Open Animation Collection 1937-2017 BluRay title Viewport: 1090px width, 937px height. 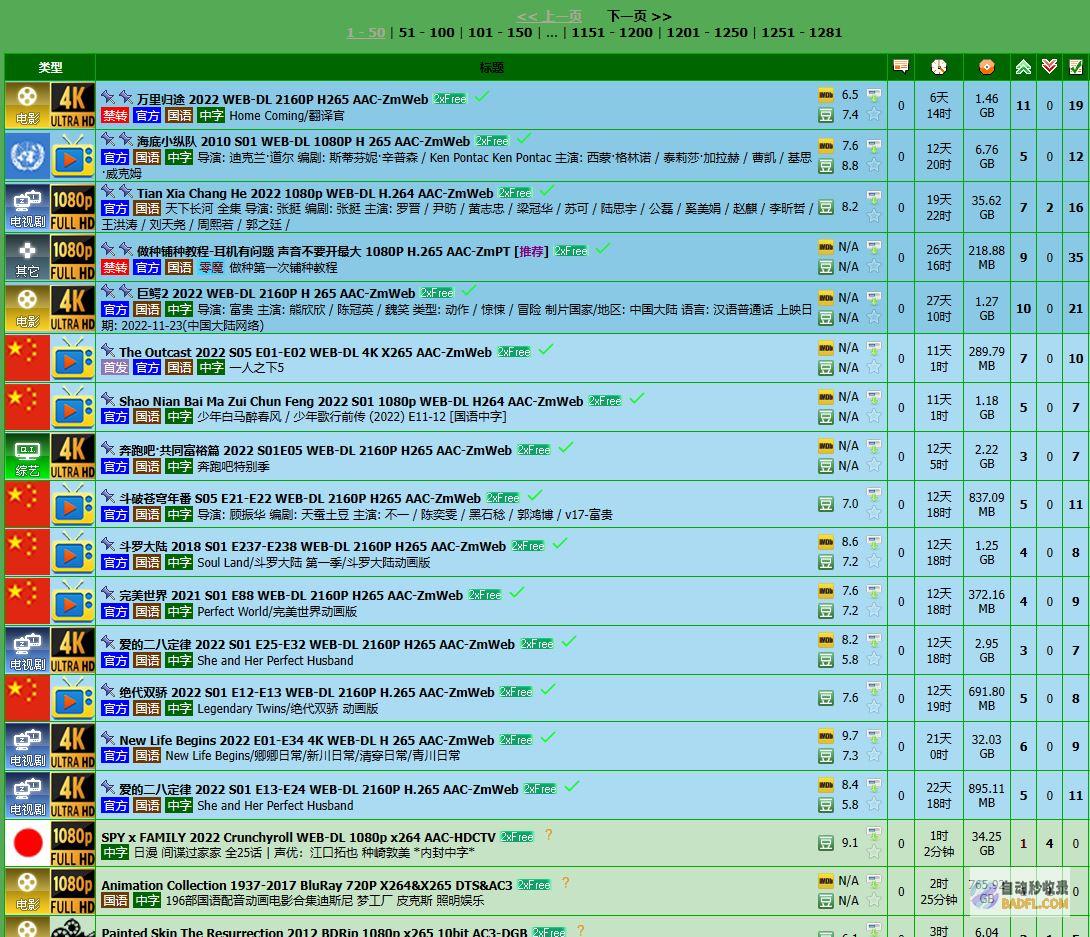pos(307,885)
